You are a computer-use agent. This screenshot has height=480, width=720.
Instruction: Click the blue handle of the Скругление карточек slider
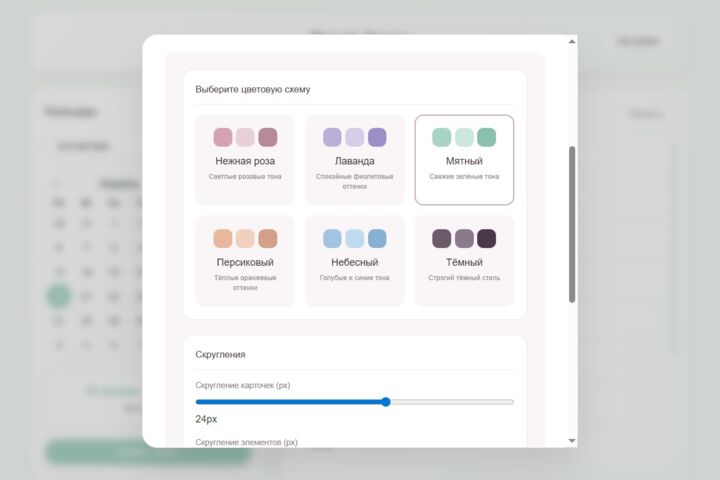(x=386, y=402)
